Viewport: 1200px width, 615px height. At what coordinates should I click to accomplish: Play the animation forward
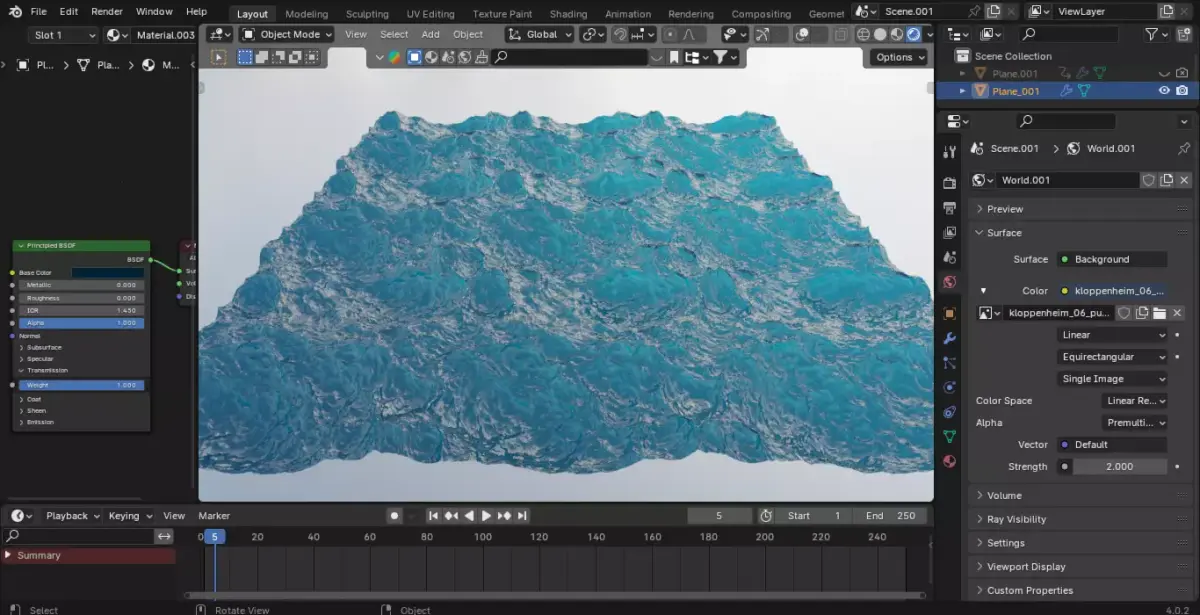486,516
